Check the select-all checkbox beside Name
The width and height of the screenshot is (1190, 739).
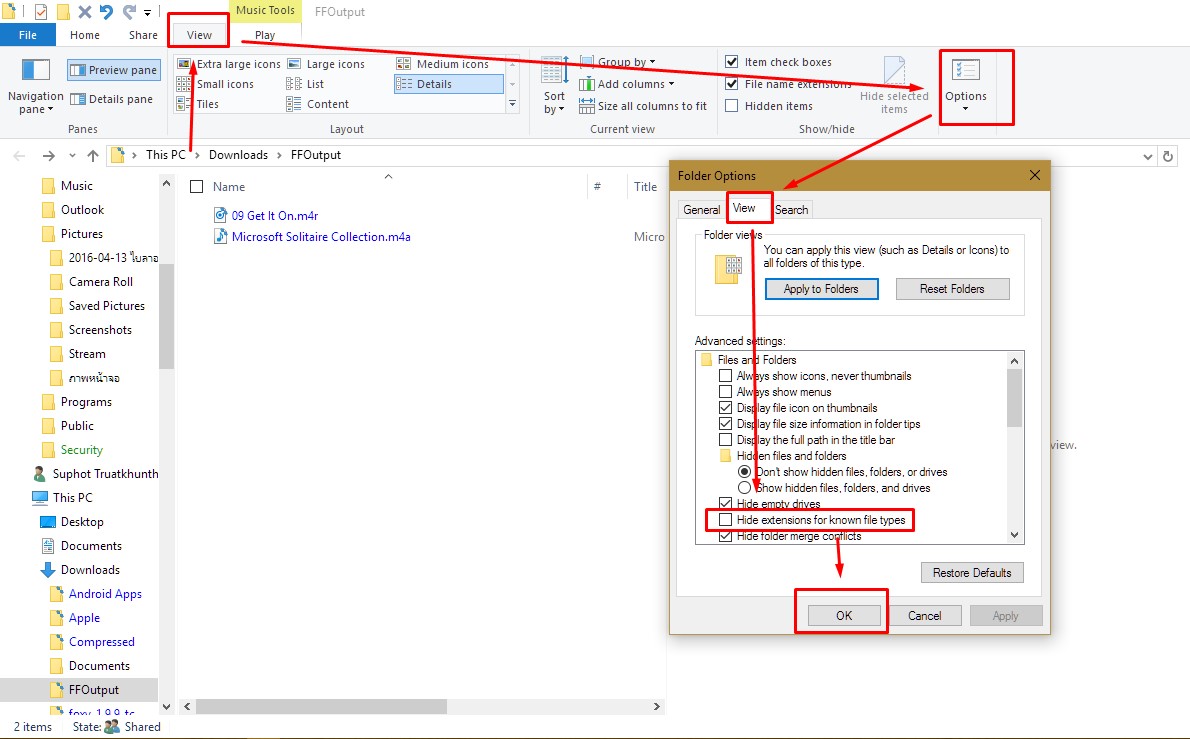(x=197, y=187)
